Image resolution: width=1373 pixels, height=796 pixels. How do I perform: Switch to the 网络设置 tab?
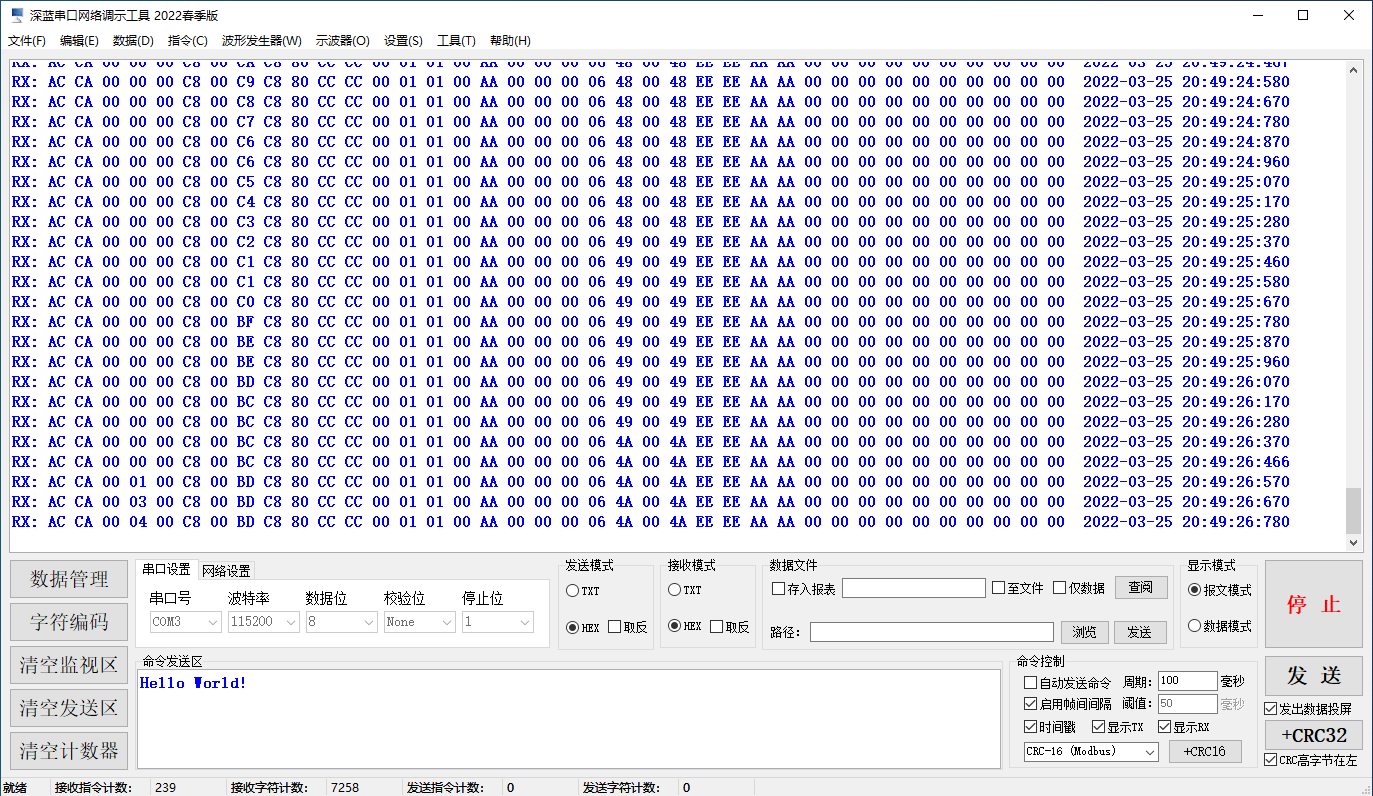point(226,571)
